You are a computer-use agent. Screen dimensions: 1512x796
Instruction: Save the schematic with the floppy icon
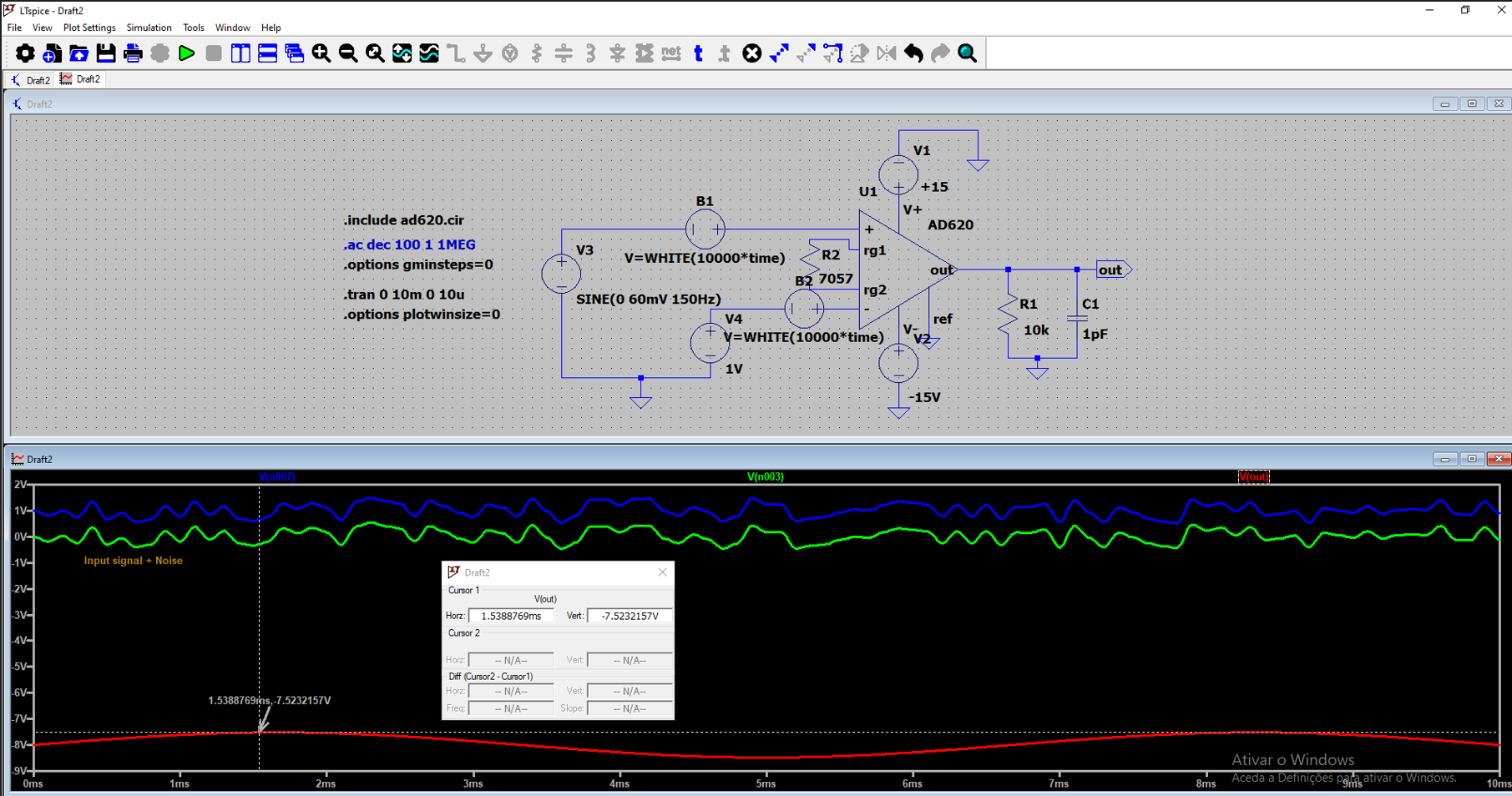tap(105, 53)
